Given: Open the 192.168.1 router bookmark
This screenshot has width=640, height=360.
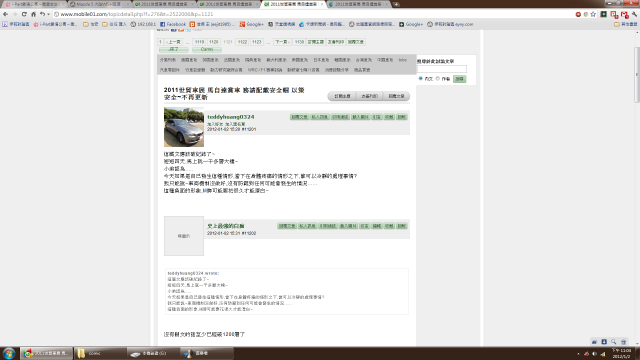Looking at the screenshot, I should point(143,24).
